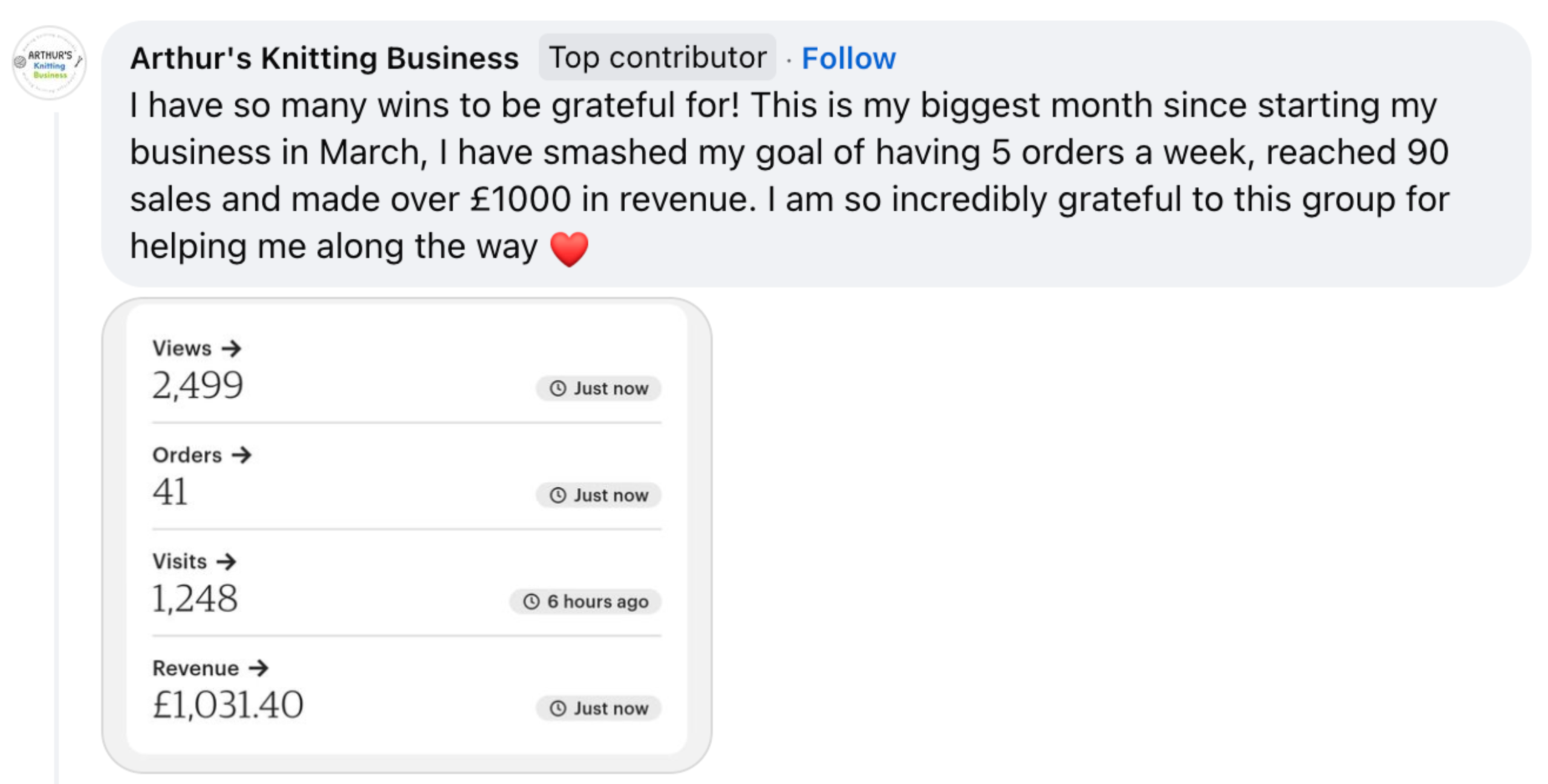Viewport: 1548px width, 784px height.
Task: Open Arthur's Knitting Business profile picture
Action: click(x=49, y=63)
